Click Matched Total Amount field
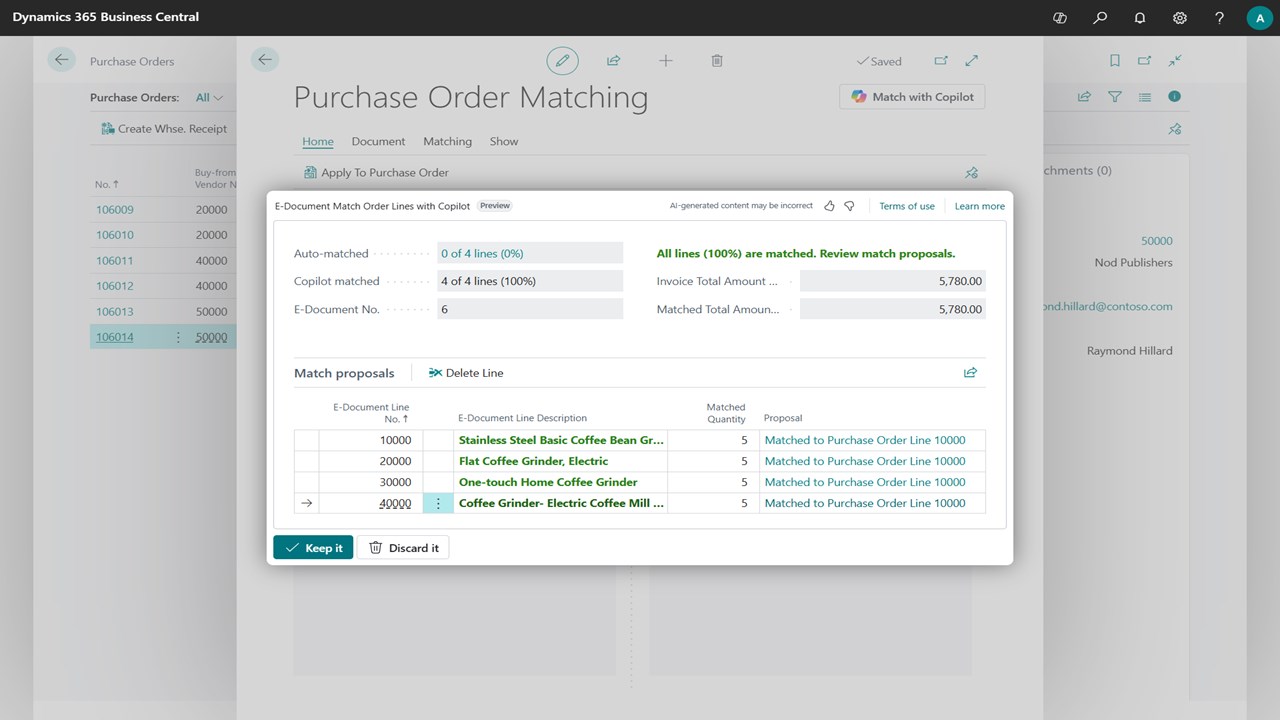 [x=892, y=309]
